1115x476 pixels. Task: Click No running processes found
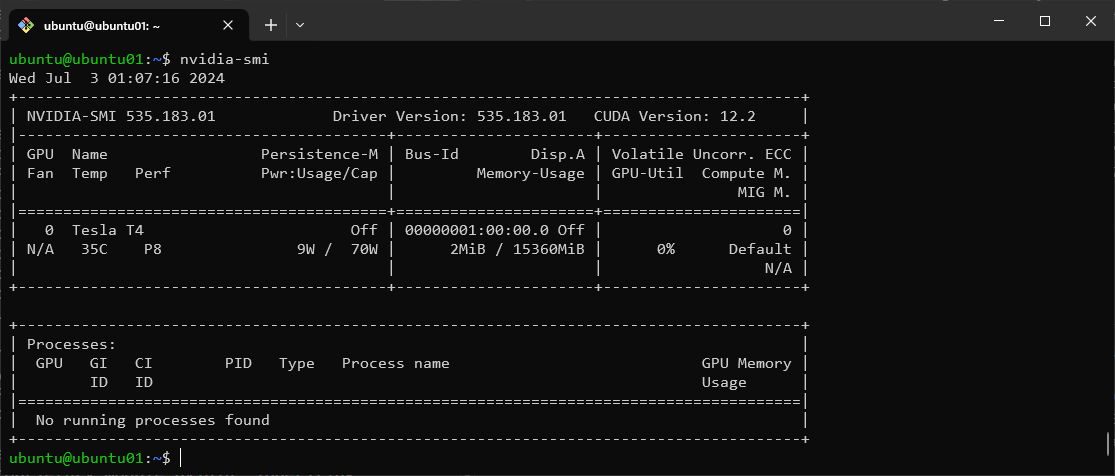pyautogui.click(x=152, y=420)
